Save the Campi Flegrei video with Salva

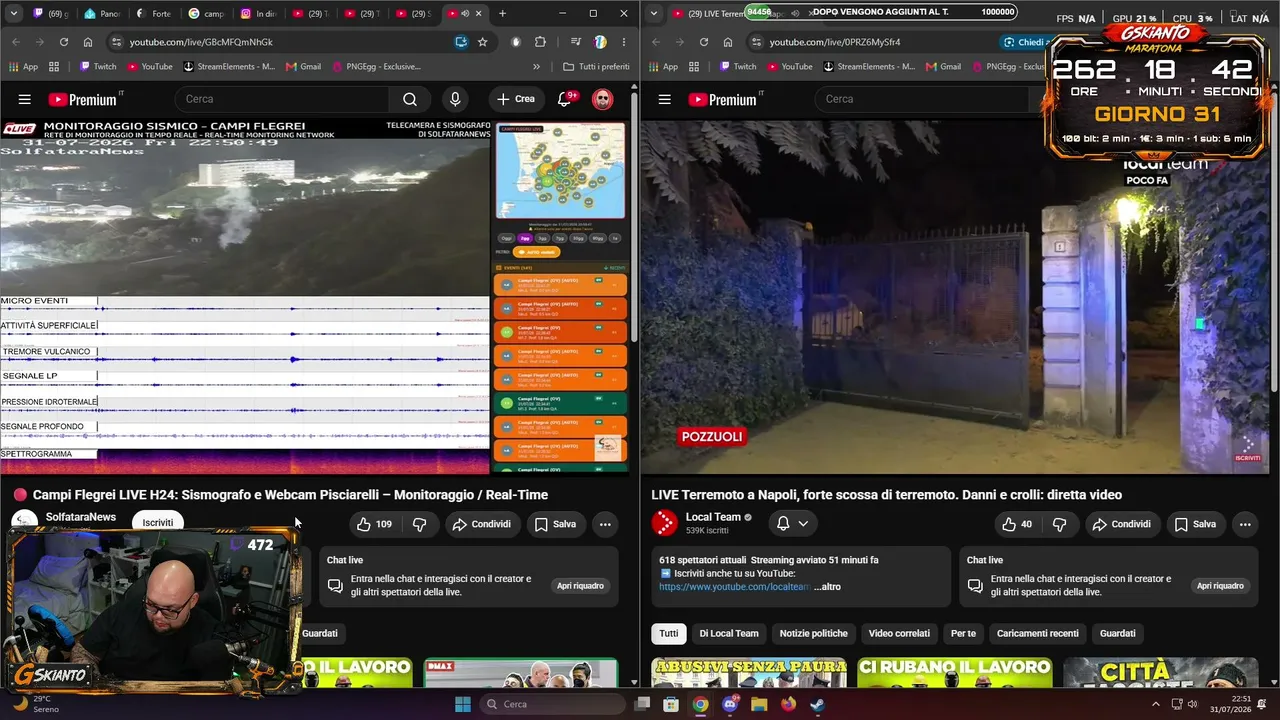click(x=555, y=524)
